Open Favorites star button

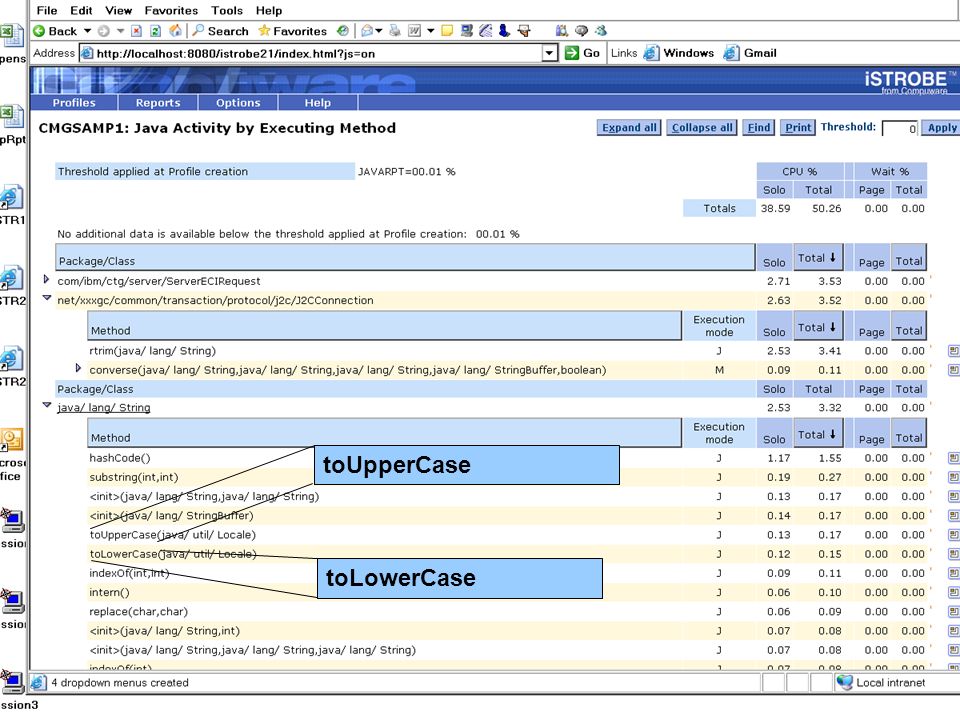293,31
